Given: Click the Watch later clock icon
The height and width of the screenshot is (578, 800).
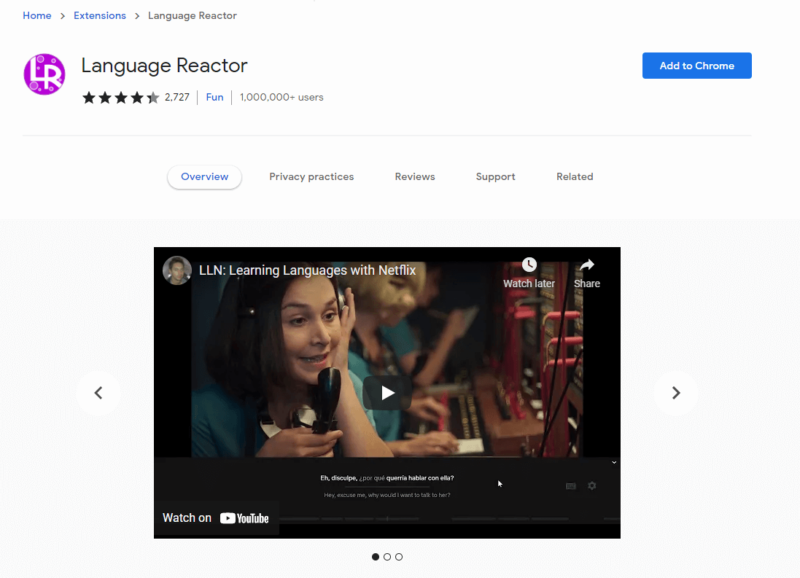Looking at the screenshot, I should coord(529,265).
